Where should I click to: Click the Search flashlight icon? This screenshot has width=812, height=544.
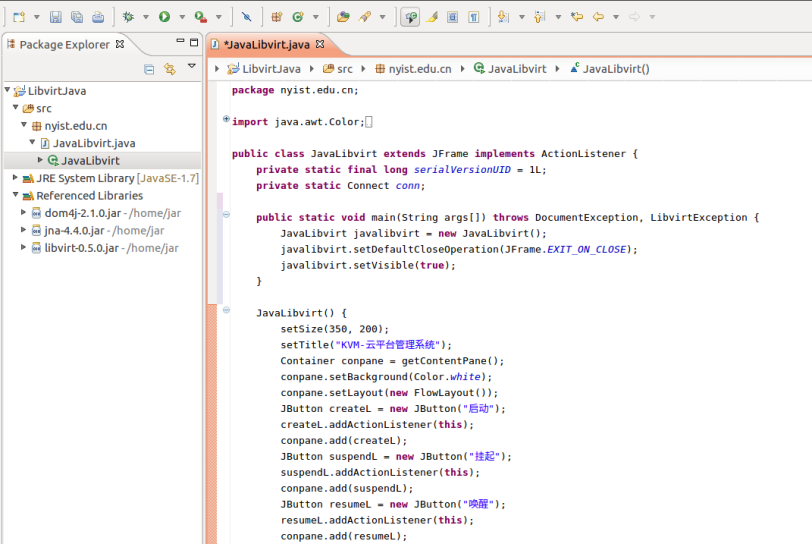(365, 17)
